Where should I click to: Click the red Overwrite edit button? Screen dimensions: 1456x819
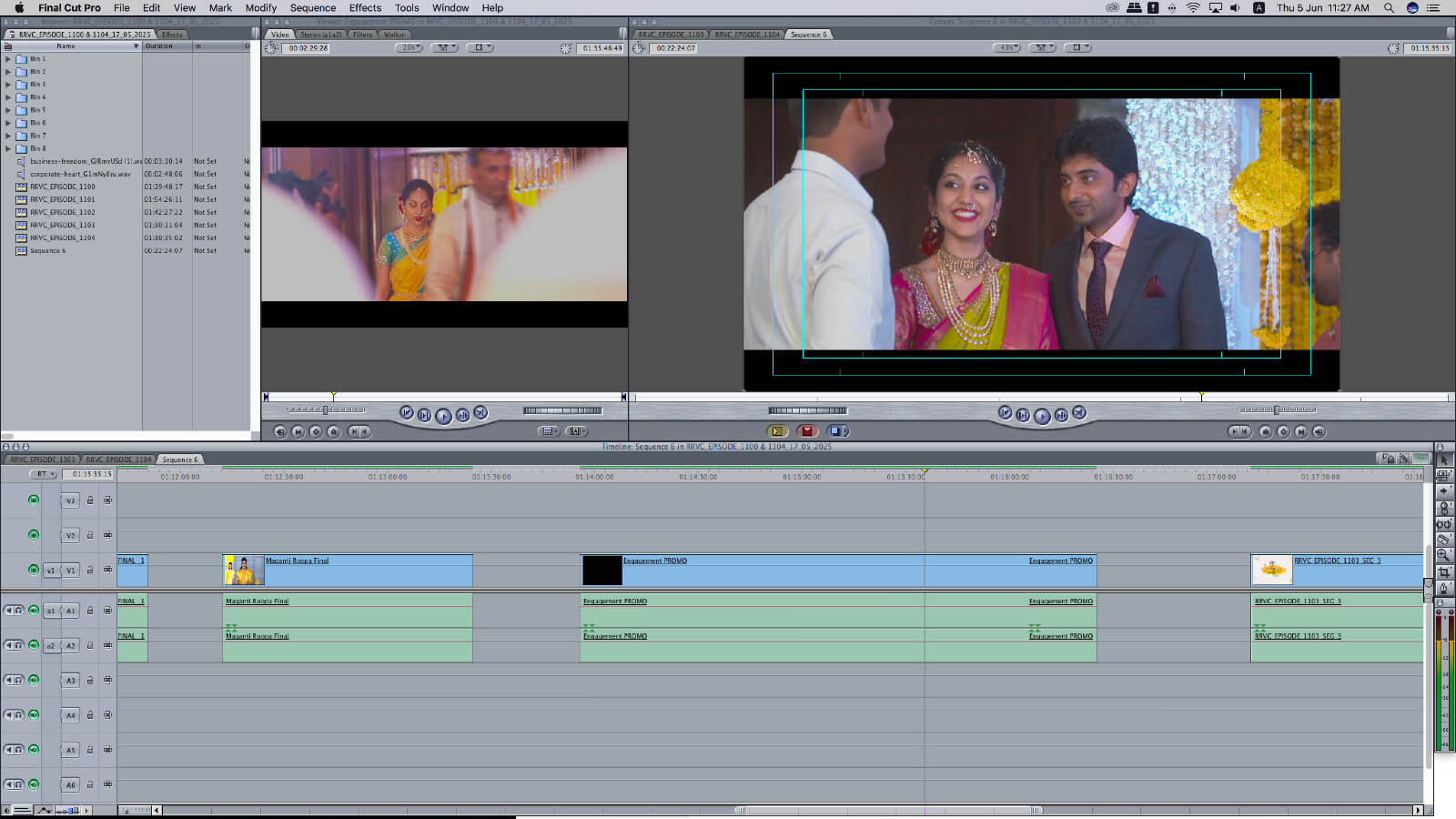pos(806,431)
